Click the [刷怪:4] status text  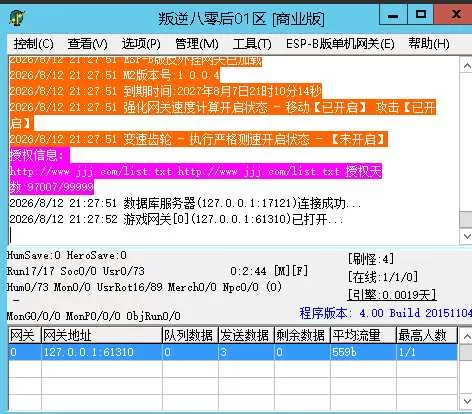click(371, 259)
